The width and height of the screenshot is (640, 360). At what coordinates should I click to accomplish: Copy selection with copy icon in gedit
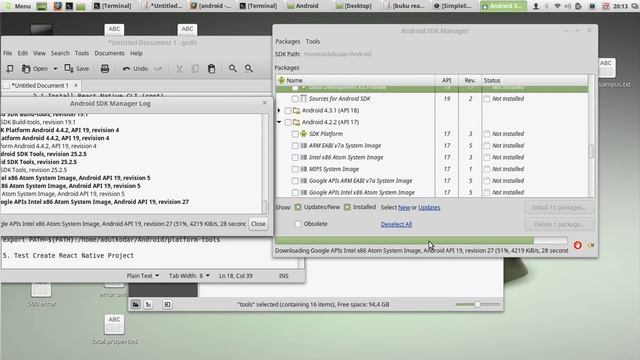click(195, 69)
